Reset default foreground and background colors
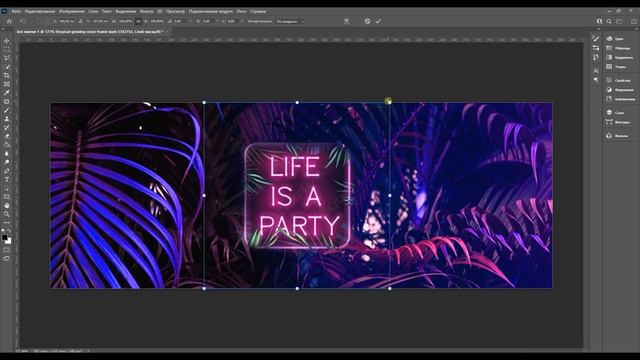The height and width of the screenshot is (360, 640). click(3, 231)
